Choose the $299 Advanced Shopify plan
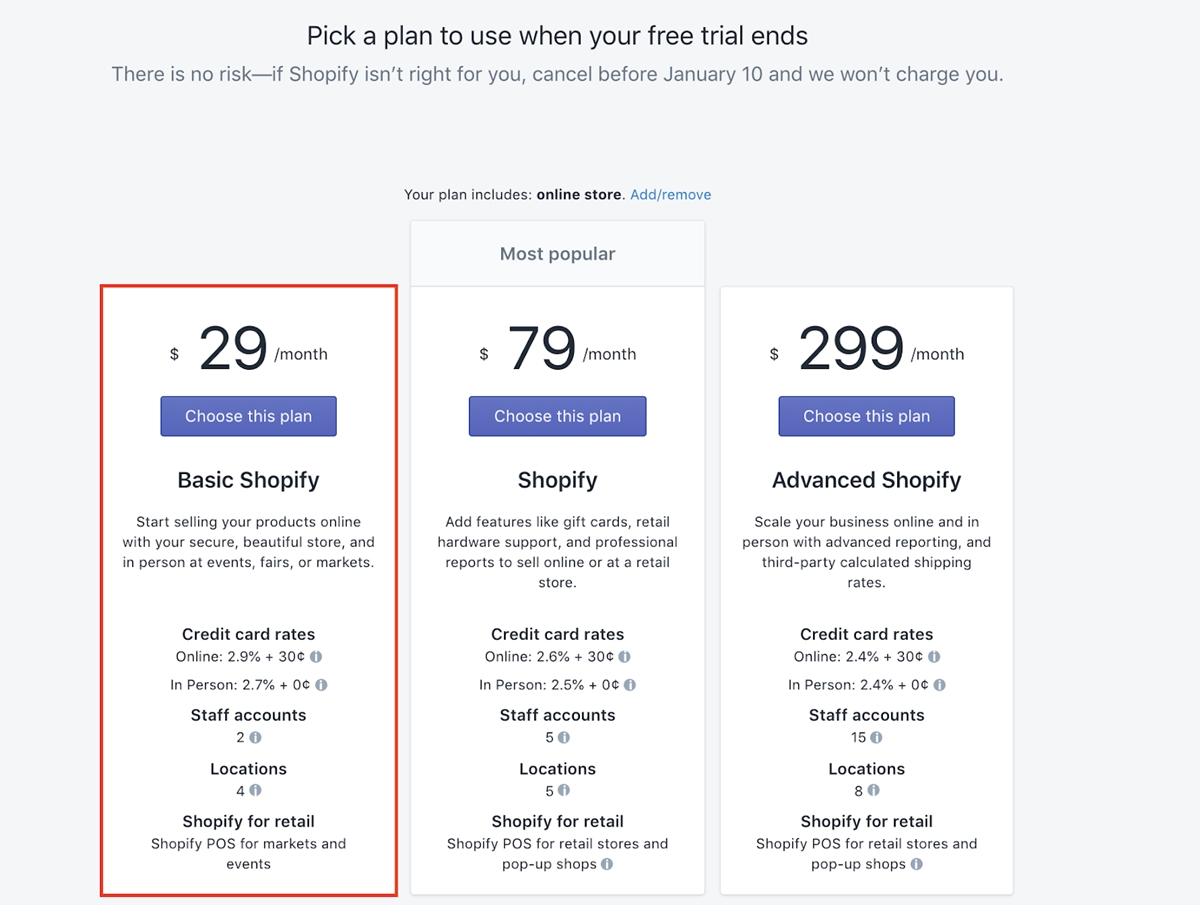The height and width of the screenshot is (905, 1200). [866, 416]
